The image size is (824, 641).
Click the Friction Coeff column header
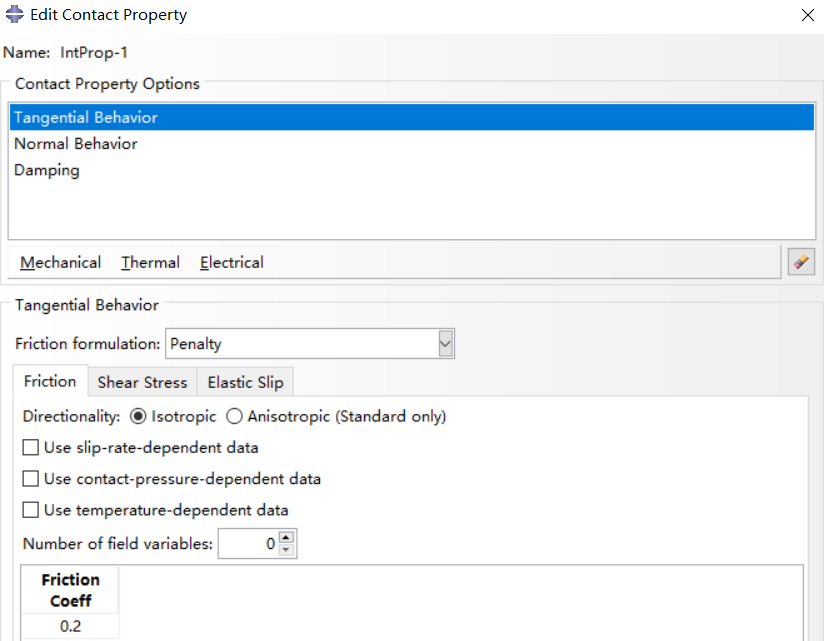coord(70,590)
